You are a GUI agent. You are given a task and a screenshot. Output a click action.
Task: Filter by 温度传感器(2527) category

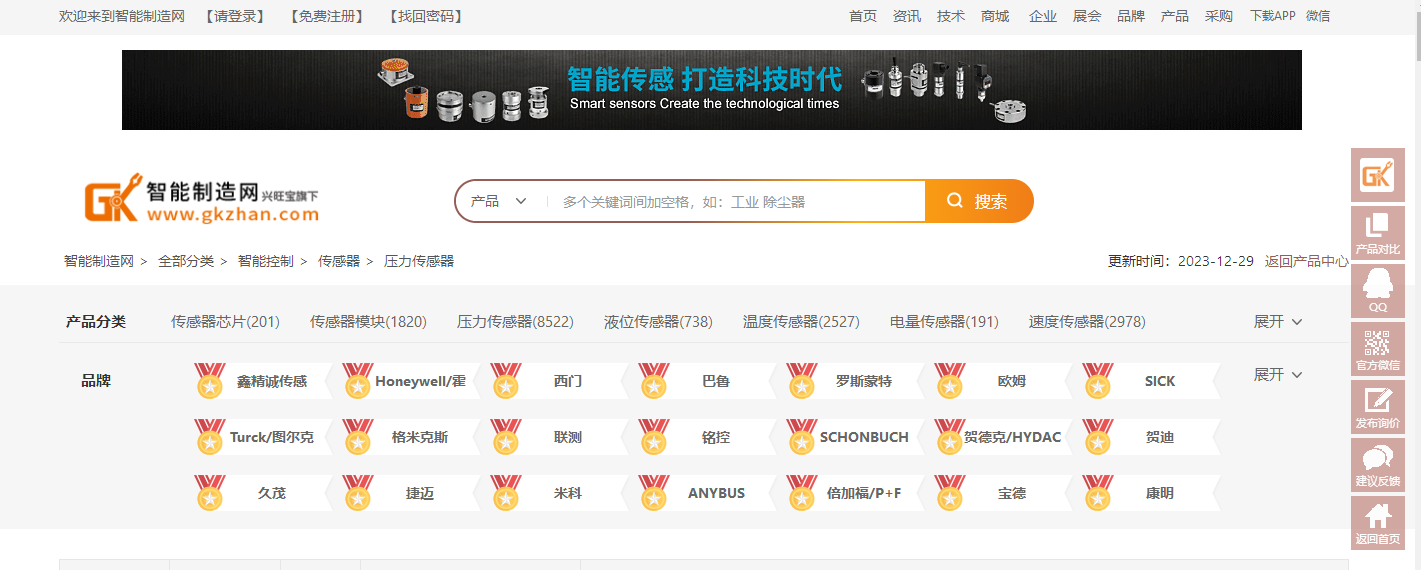pos(801,322)
